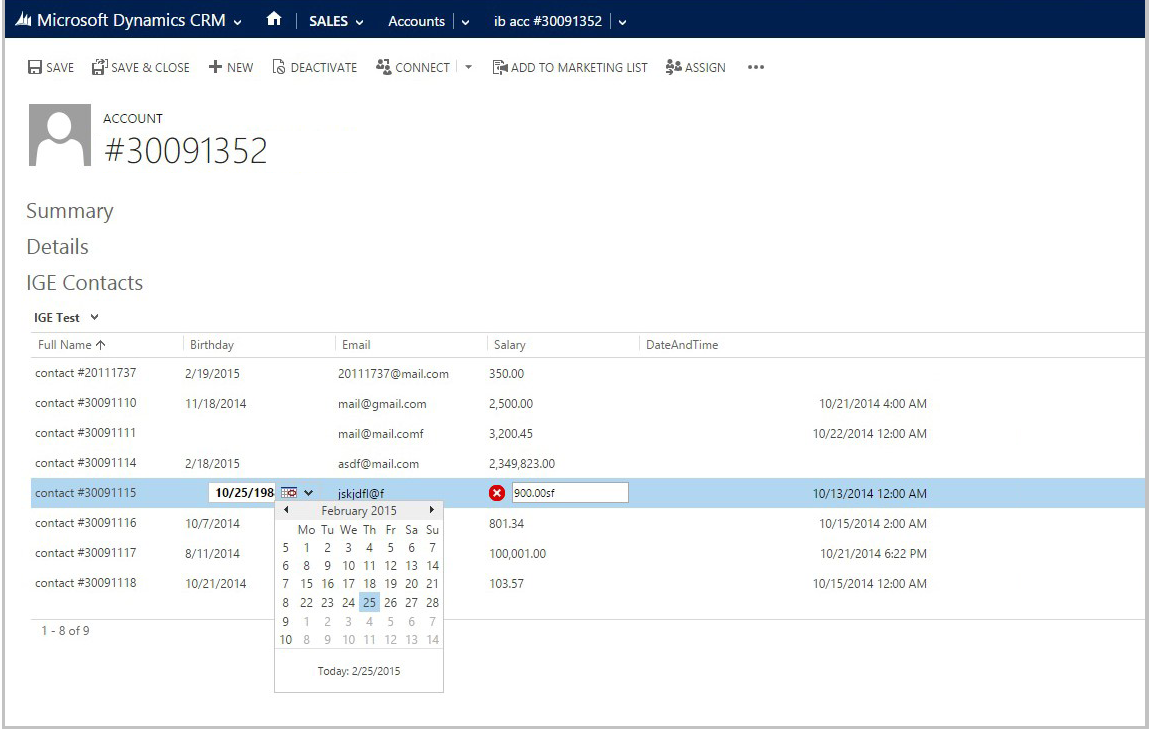Click the Microsoft Dynamics CRM logo
1151x730 pixels.
23,20
